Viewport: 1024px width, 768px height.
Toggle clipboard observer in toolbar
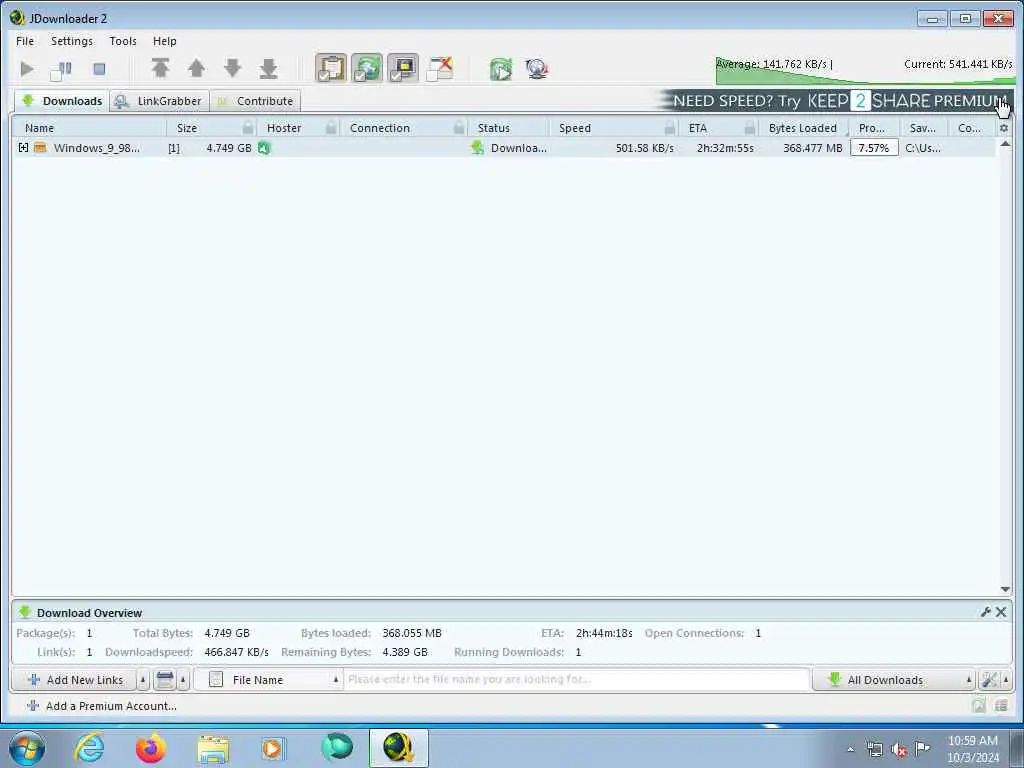pyautogui.click(x=331, y=69)
